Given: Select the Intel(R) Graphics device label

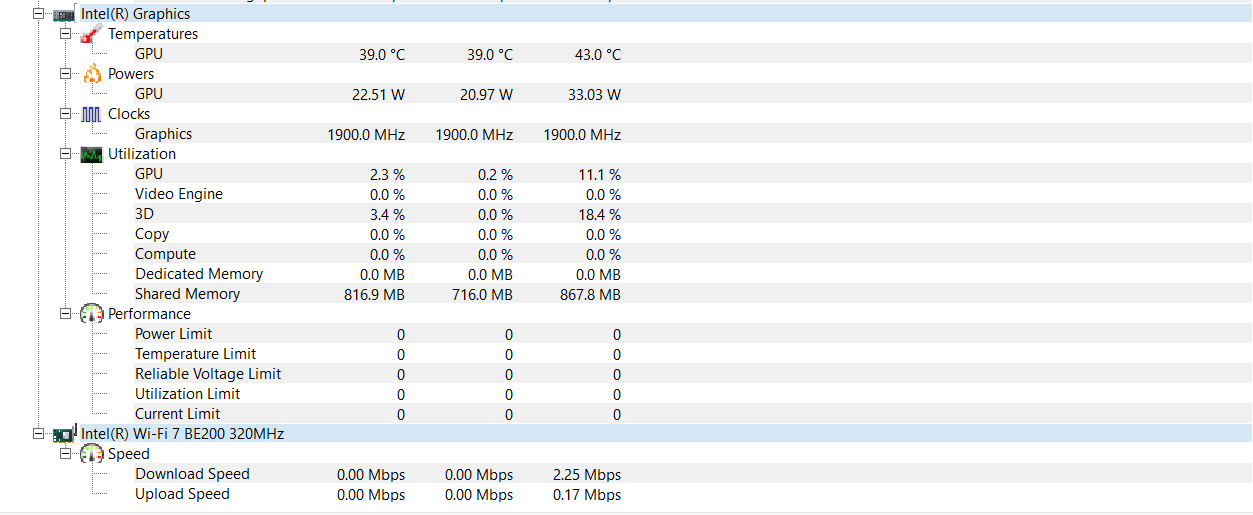Looking at the screenshot, I should [x=136, y=14].
